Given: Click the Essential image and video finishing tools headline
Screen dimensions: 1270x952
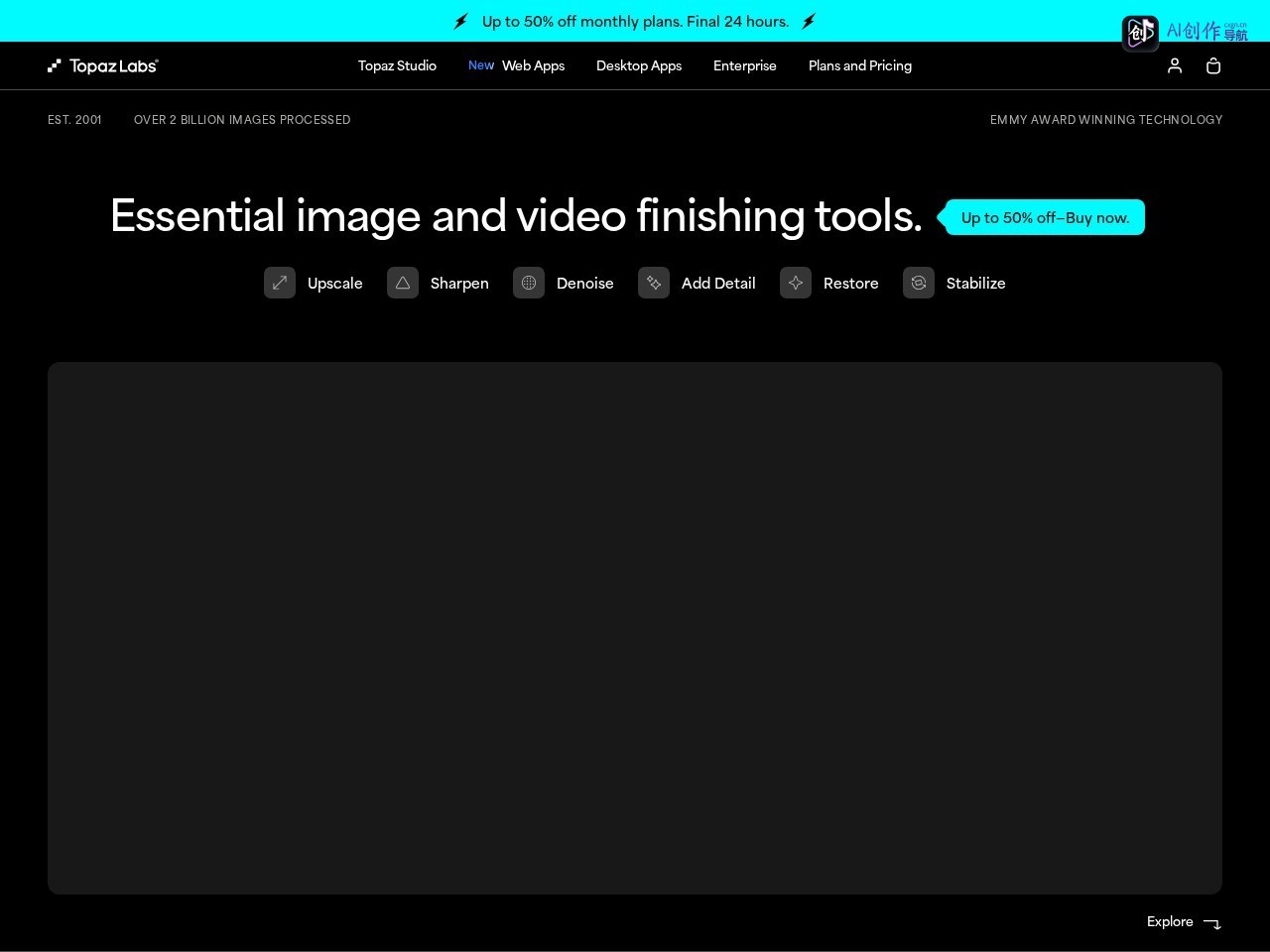Looking at the screenshot, I should pyautogui.click(x=516, y=216).
